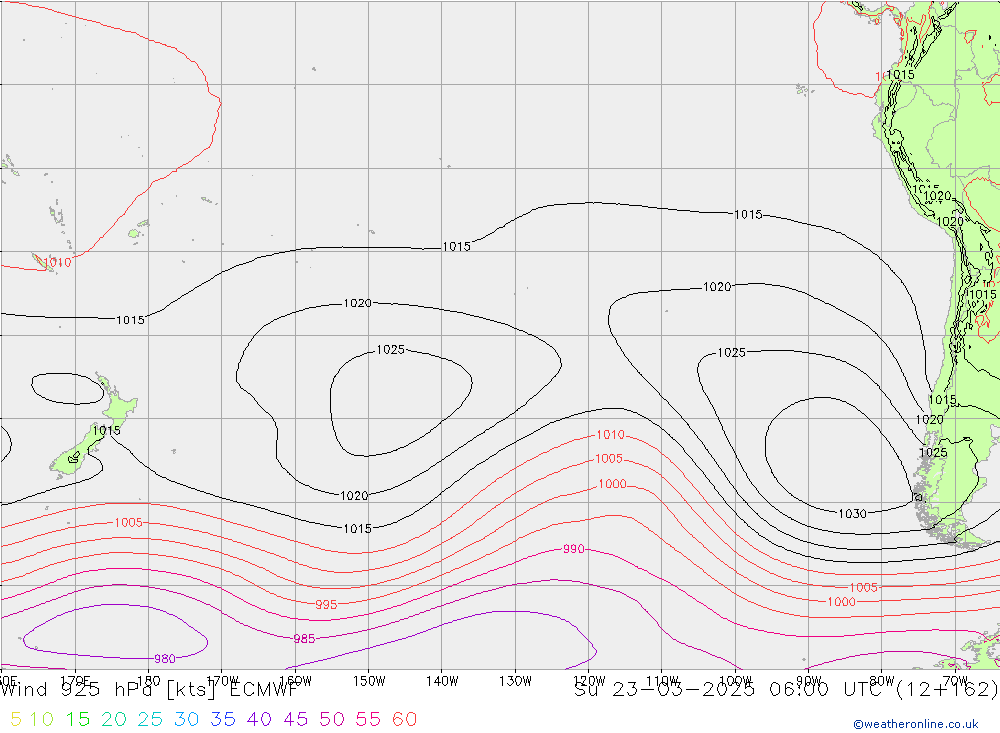Click the 980 isobar label
The height and width of the screenshot is (733, 1000).
pyautogui.click(x=165, y=658)
